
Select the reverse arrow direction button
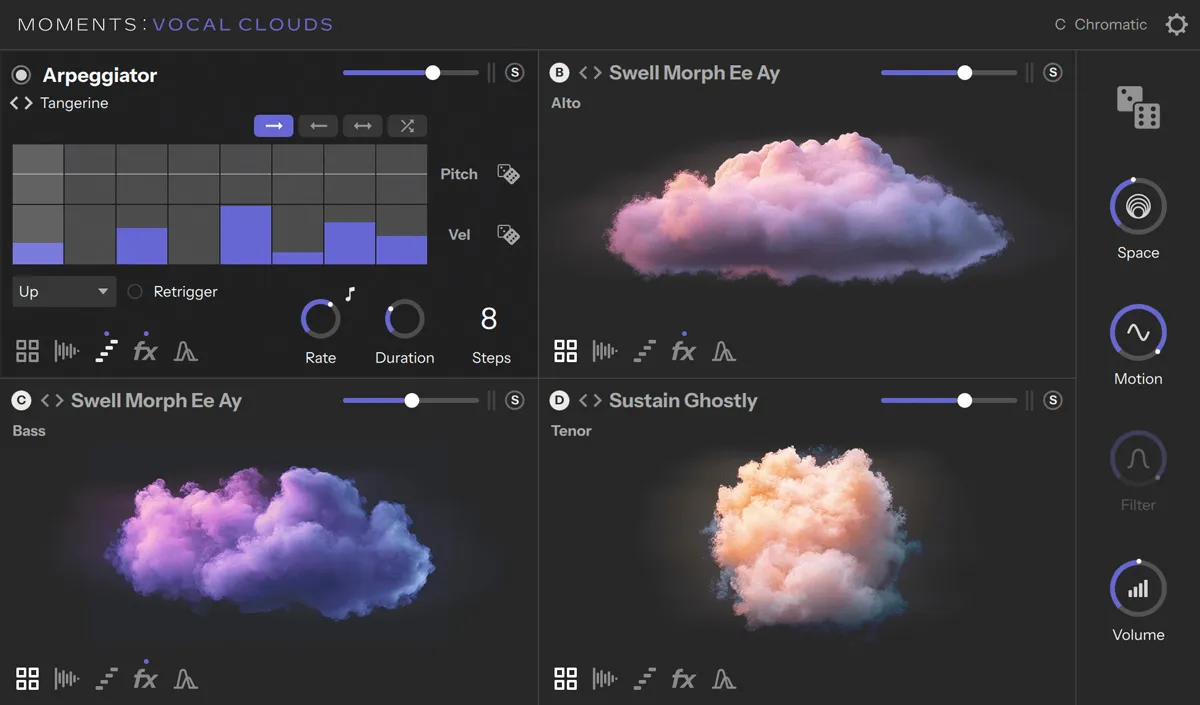[318, 126]
